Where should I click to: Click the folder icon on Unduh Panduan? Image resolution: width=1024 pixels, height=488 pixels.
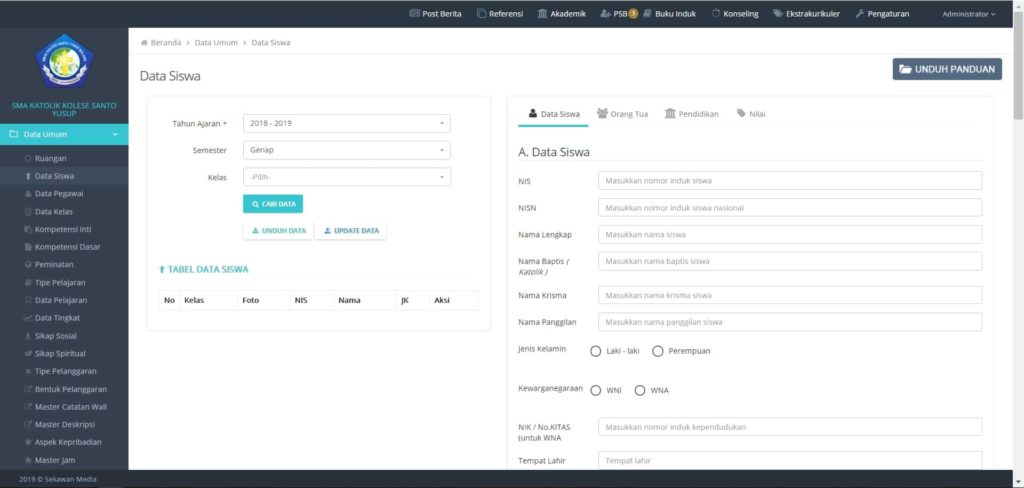pyautogui.click(x=905, y=69)
